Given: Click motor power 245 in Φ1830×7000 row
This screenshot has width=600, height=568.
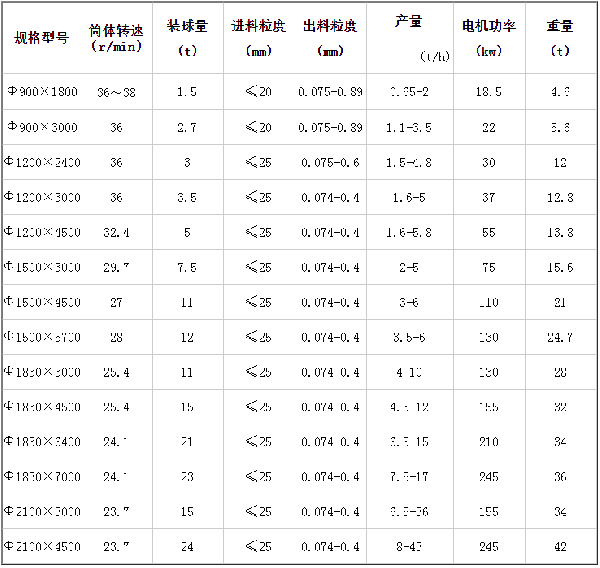Looking at the screenshot, I should point(489,477).
